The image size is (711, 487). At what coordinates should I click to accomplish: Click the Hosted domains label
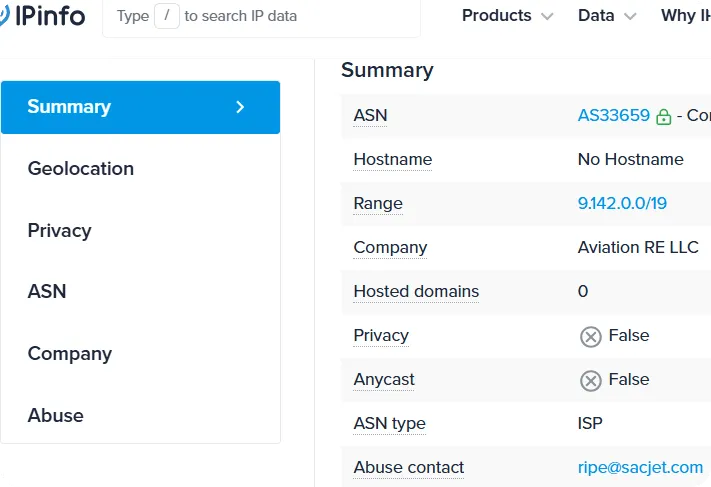[x=416, y=291]
